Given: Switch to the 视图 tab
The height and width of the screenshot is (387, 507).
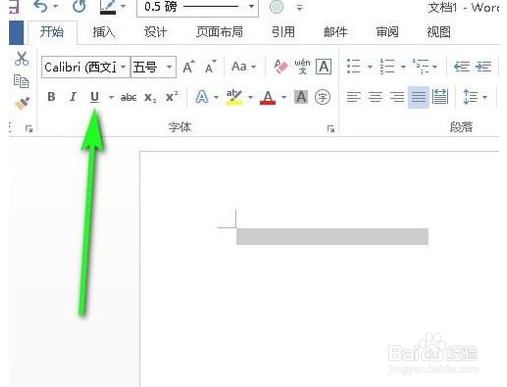Looking at the screenshot, I should [439, 32].
